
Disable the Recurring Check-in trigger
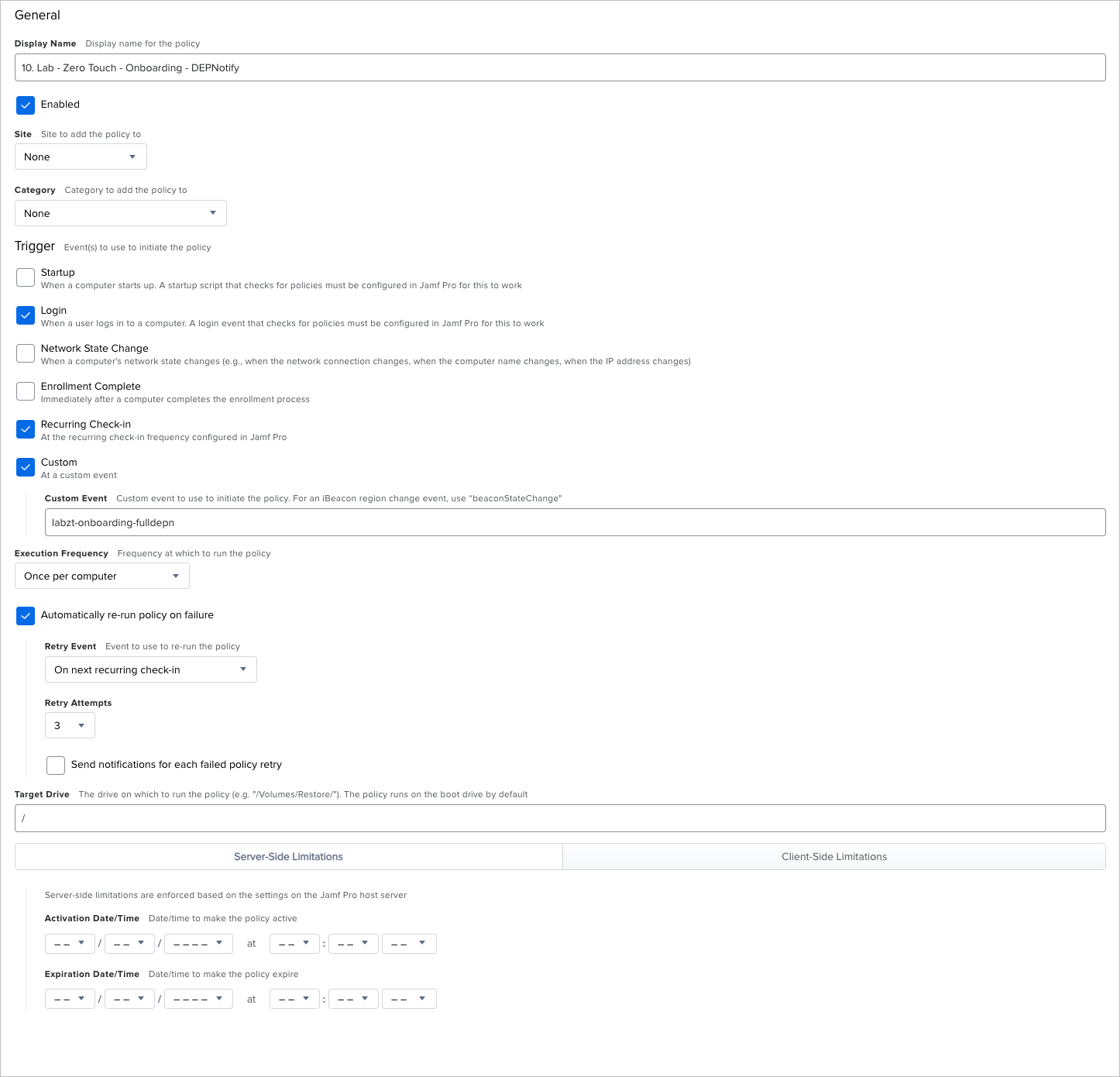click(x=26, y=429)
